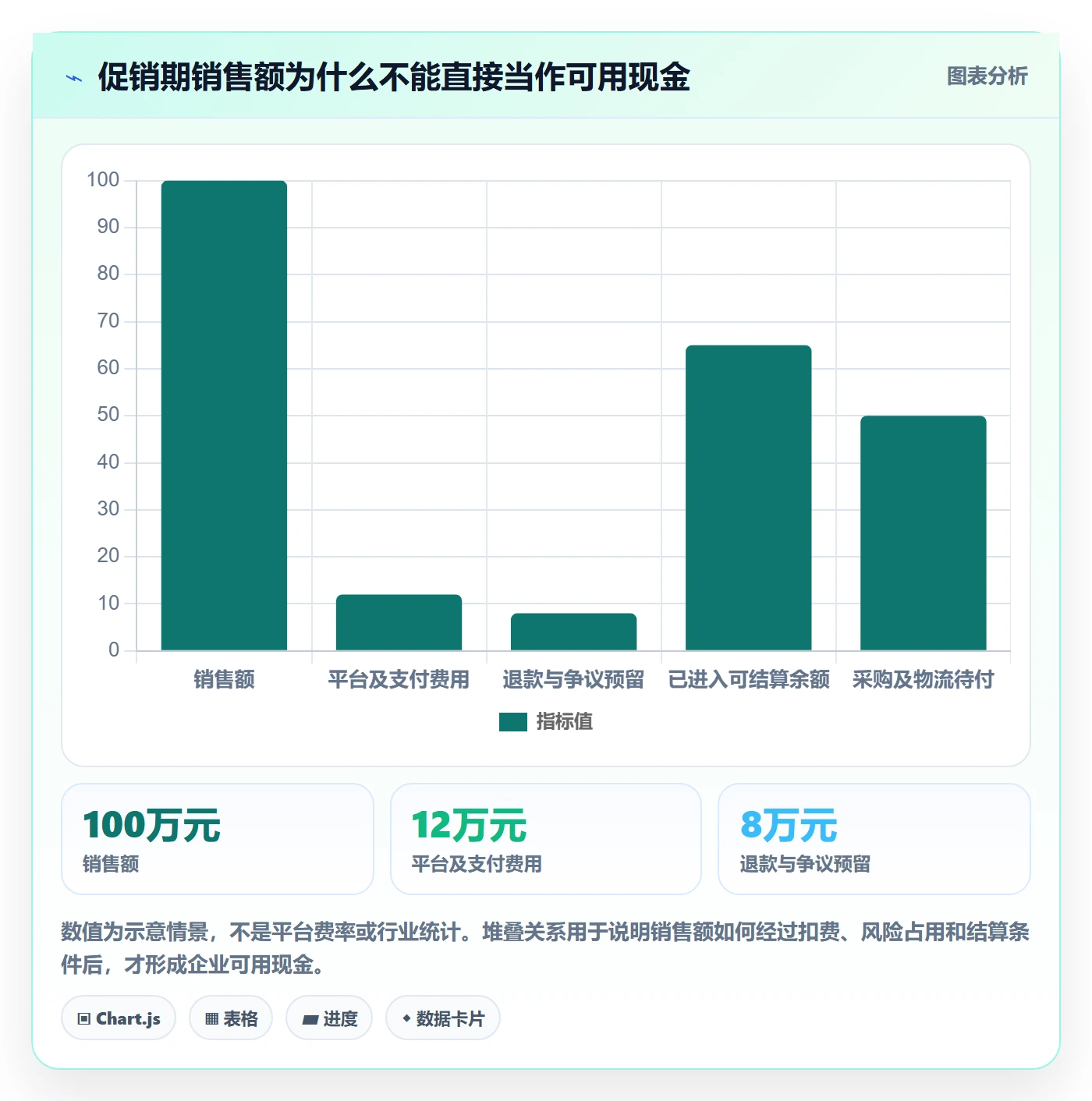Viewport: 1092px width, 1101px height.
Task: Click the 平台及支付费用 x-axis label
Action: point(399,680)
